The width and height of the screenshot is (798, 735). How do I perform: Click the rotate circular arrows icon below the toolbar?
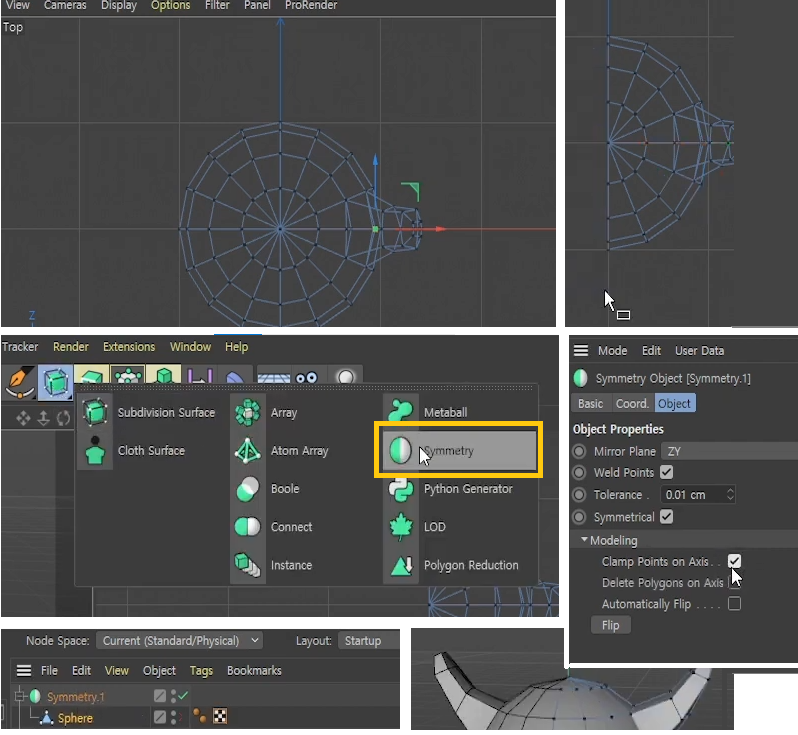pos(64,418)
